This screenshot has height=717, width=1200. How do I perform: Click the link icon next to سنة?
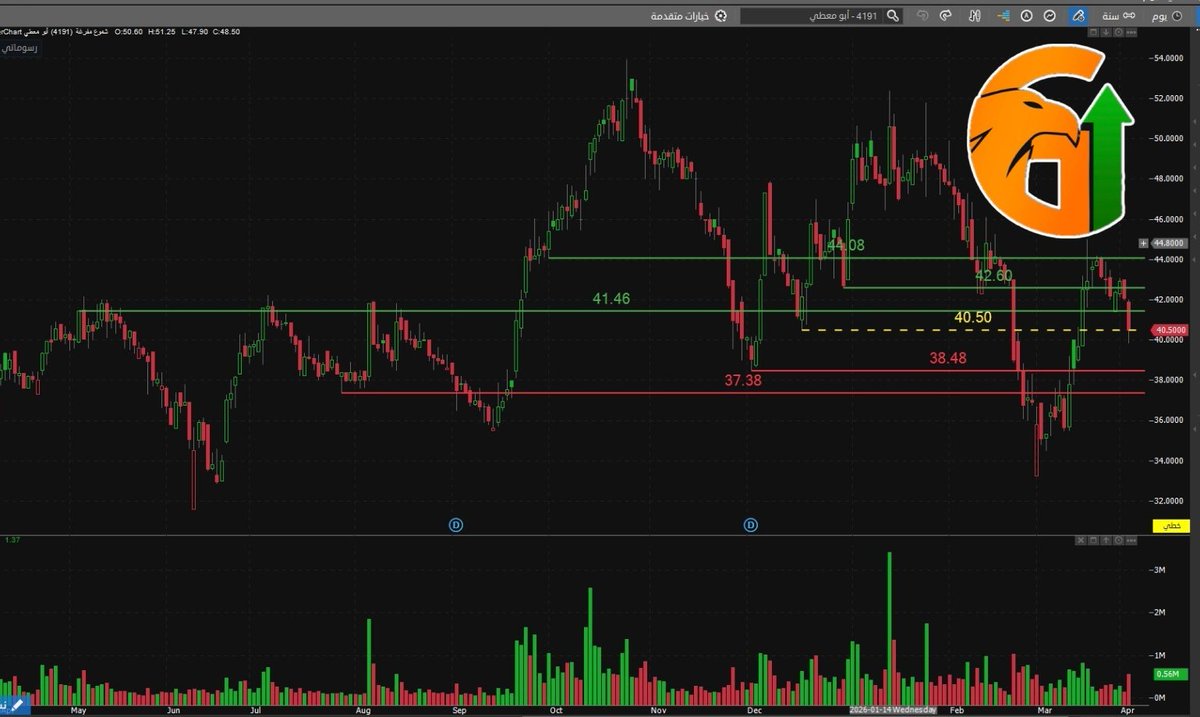tap(1130, 15)
